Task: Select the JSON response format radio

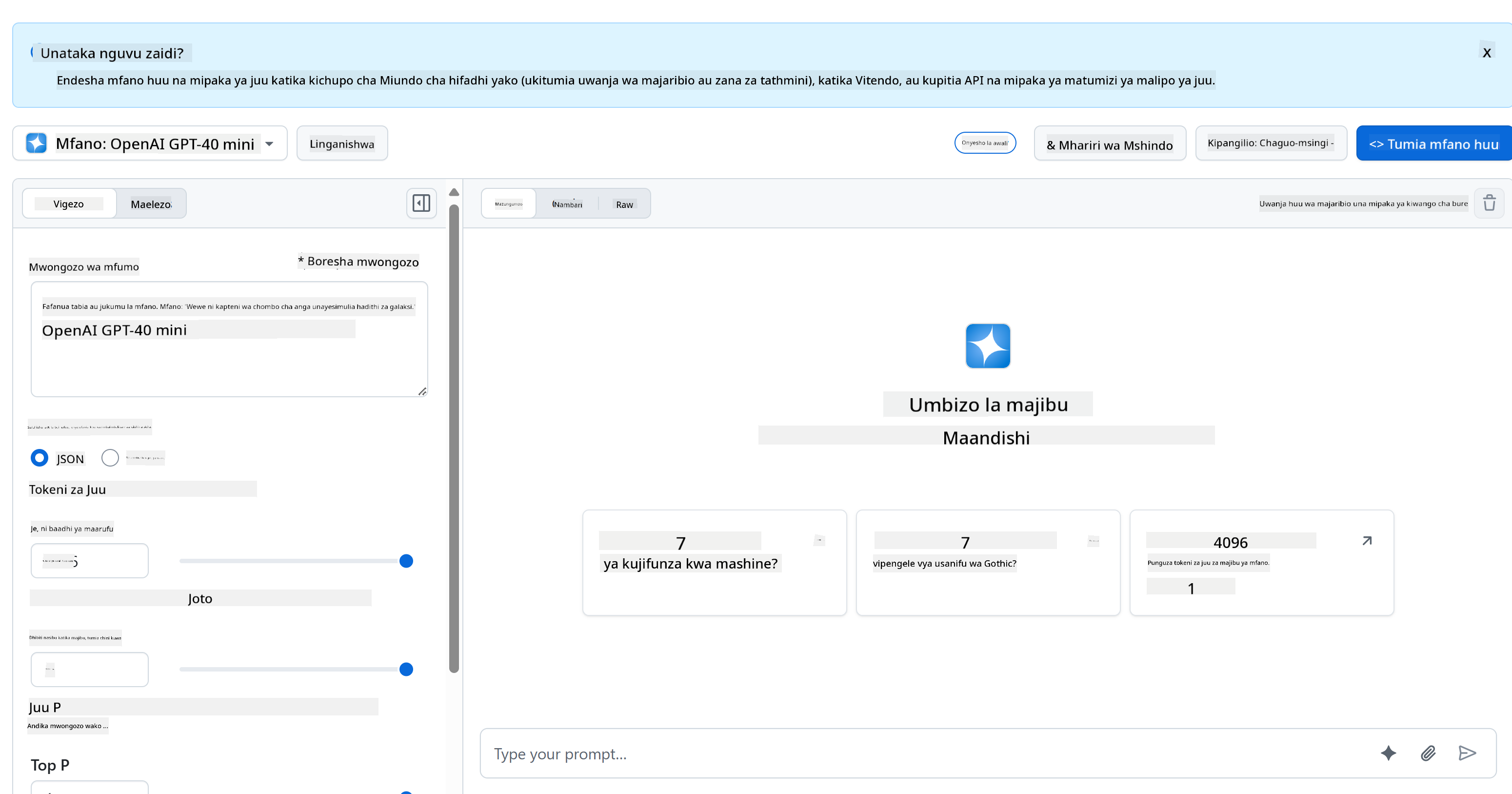Action: coord(39,457)
